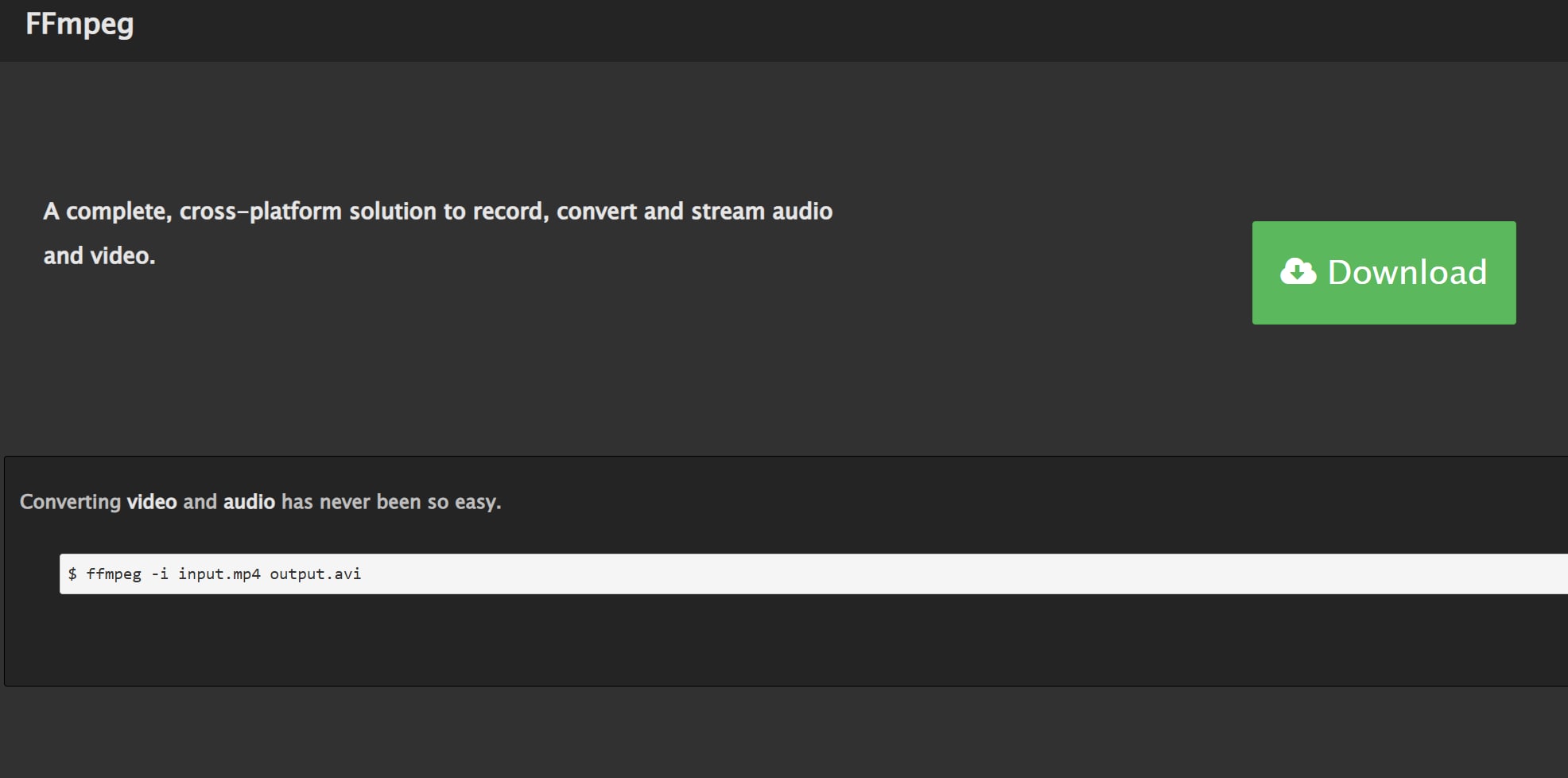The height and width of the screenshot is (778, 1568).
Task: Click the word "Converting" in the example caption
Action: 70,502
